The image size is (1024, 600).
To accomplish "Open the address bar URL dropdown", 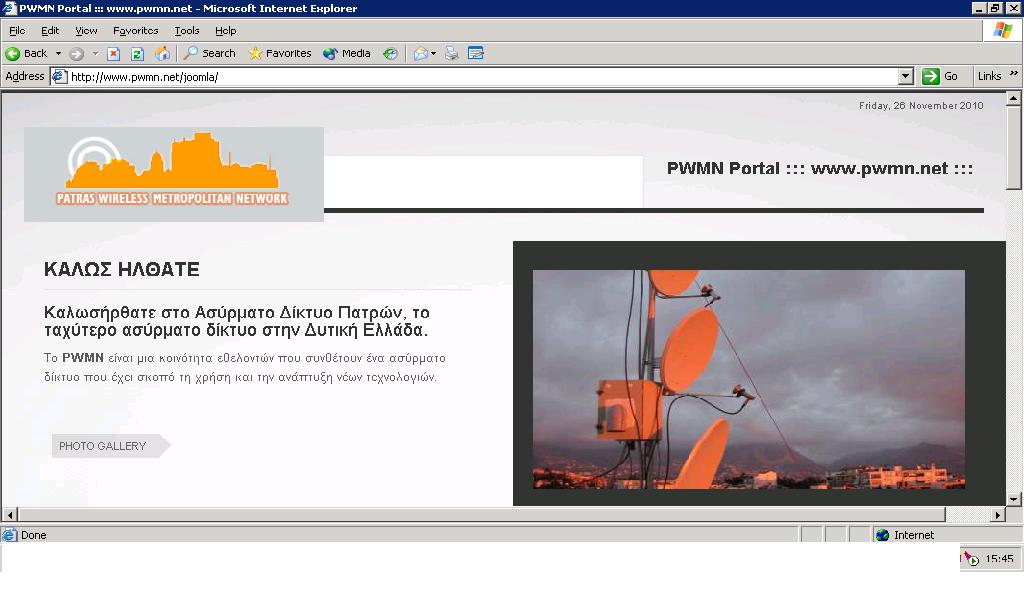I will click(x=906, y=76).
